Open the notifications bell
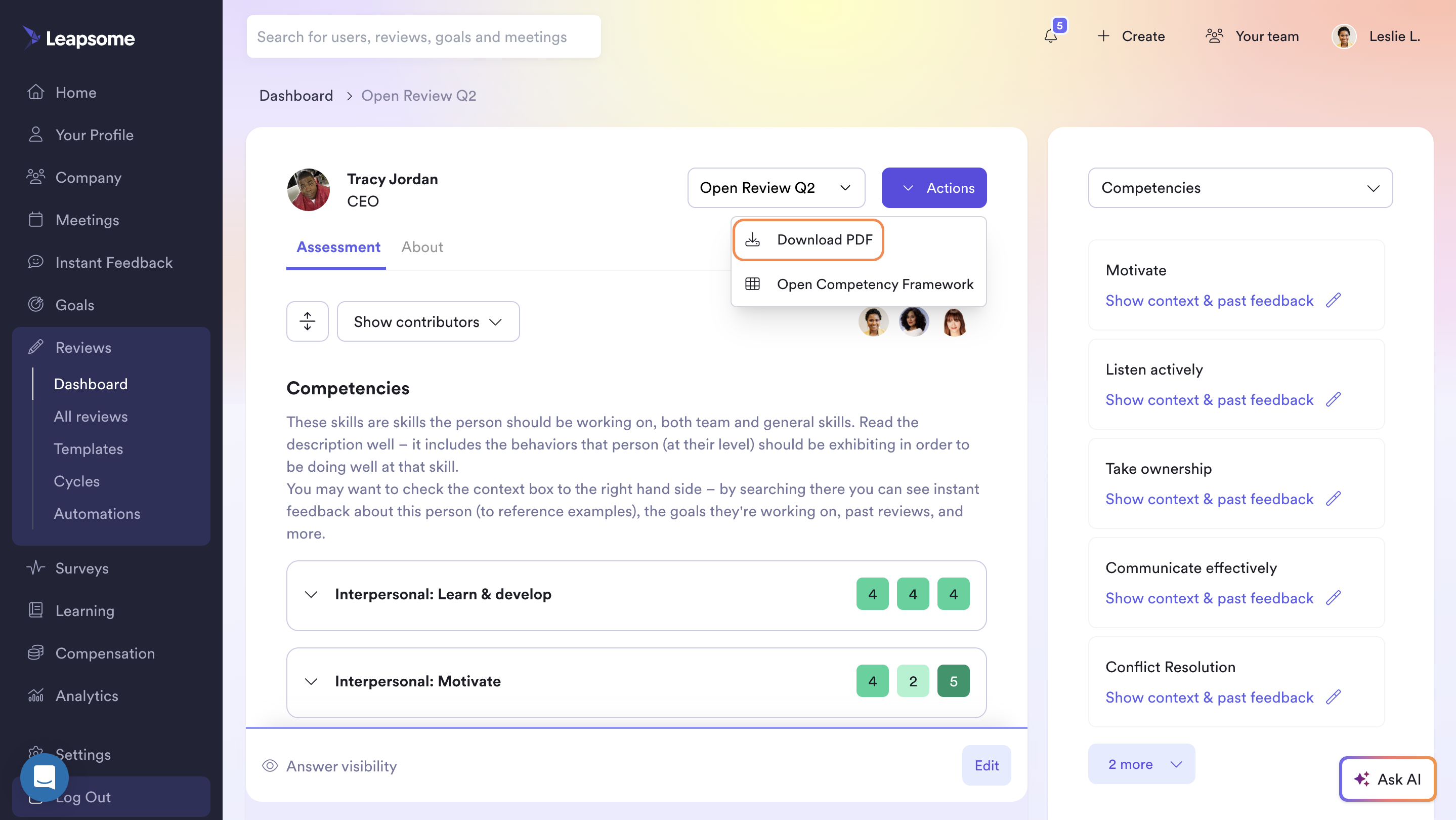 tap(1051, 36)
